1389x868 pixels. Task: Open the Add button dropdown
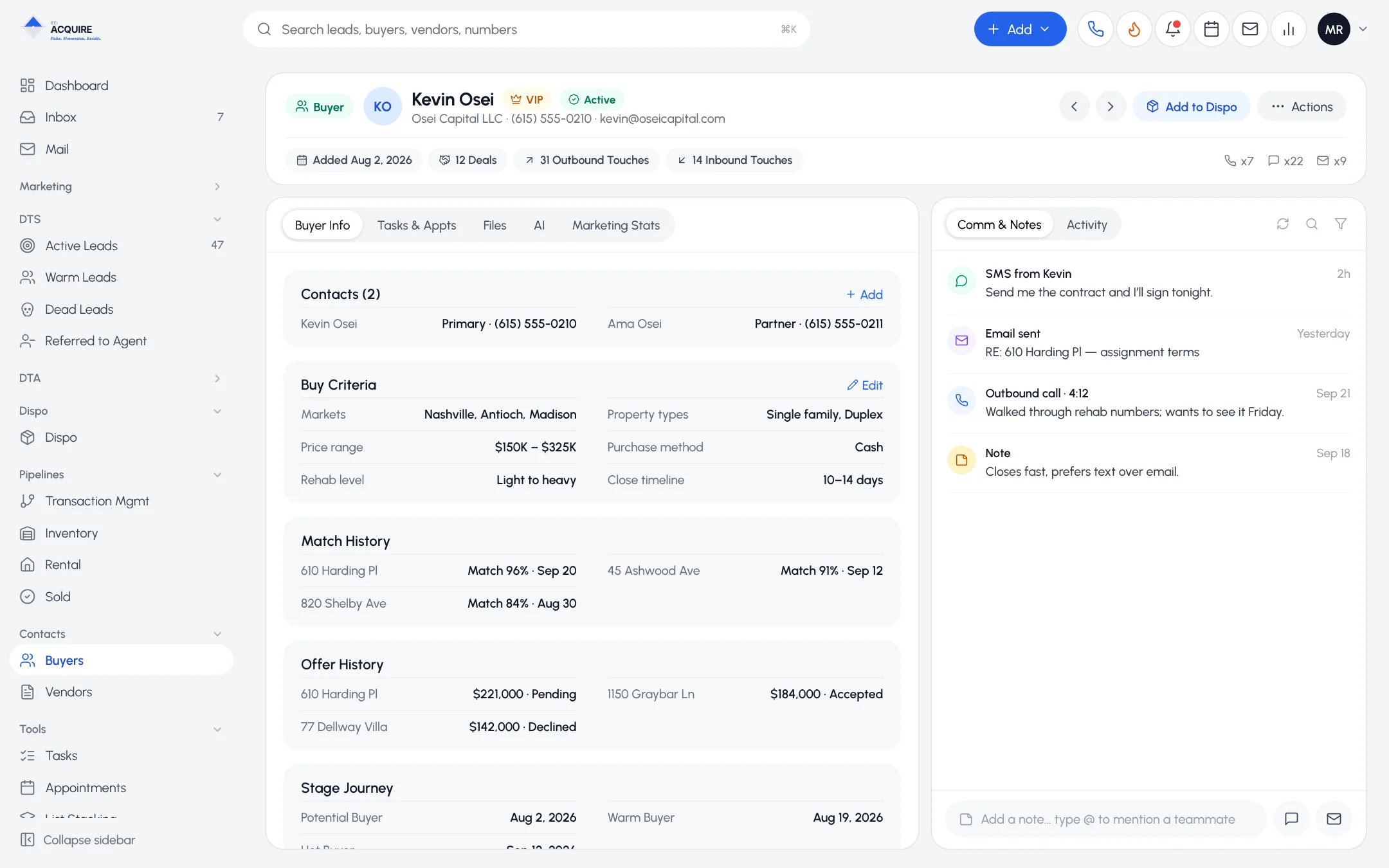point(1020,29)
